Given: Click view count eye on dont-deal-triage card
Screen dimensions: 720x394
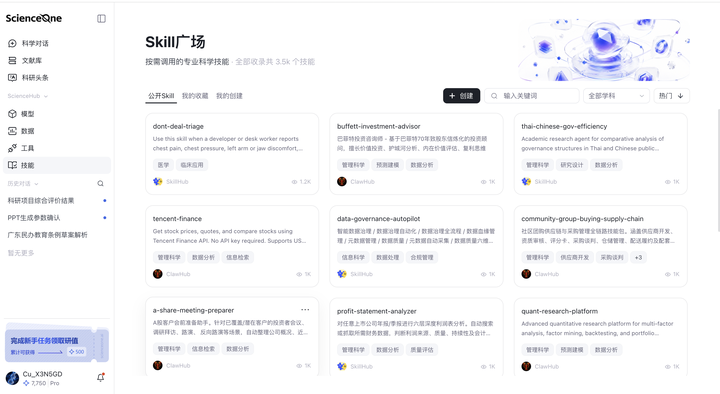Looking at the screenshot, I should pos(294,182).
